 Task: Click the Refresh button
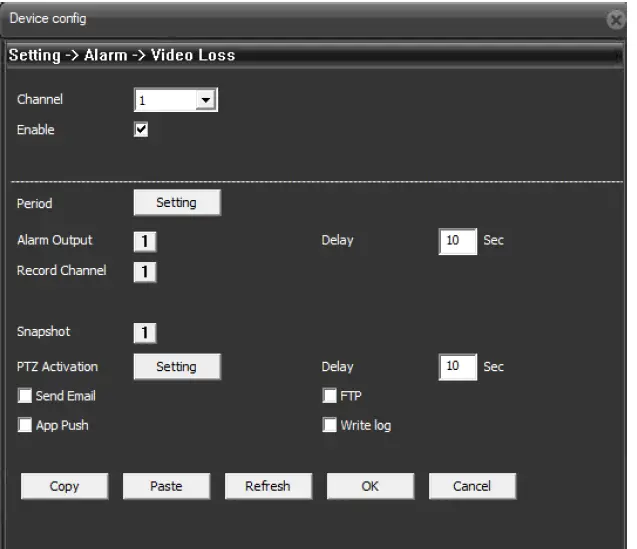269,486
